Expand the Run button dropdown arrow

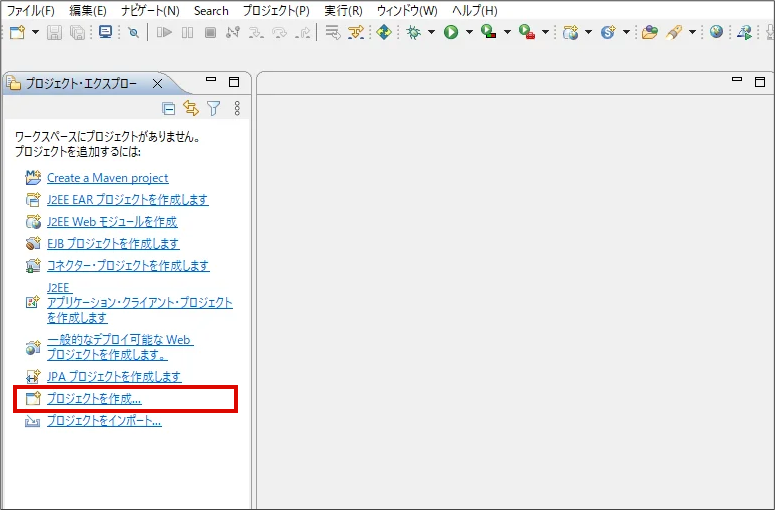point(469,32)
